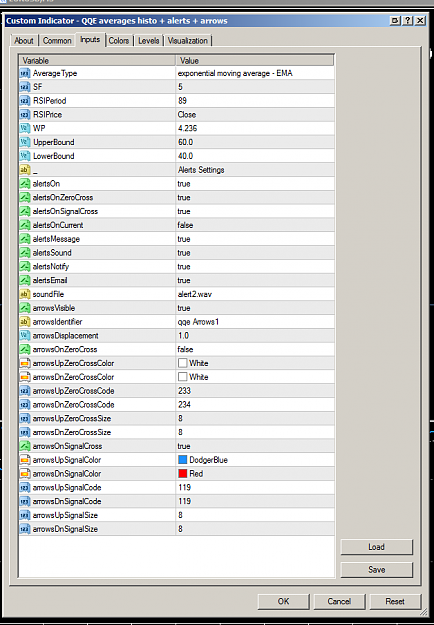Select the arrowsVisible true value
This screenshot has height=625, width=434.
click(184, 308)
